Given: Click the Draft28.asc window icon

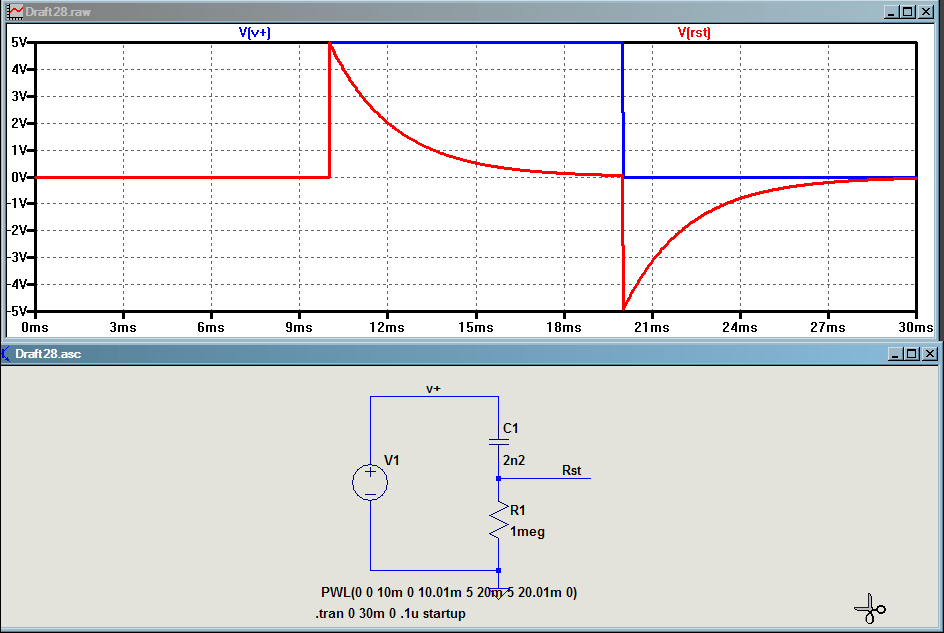Looking at the screenshot, I should point(6,354).
